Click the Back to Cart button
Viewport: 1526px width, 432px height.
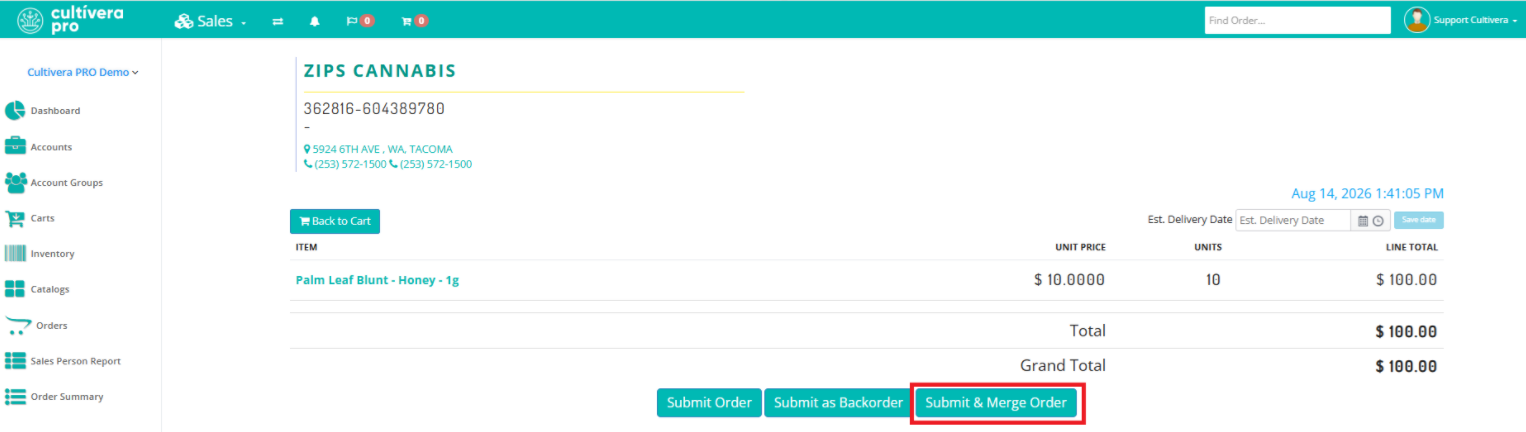(x=335, y=221)
